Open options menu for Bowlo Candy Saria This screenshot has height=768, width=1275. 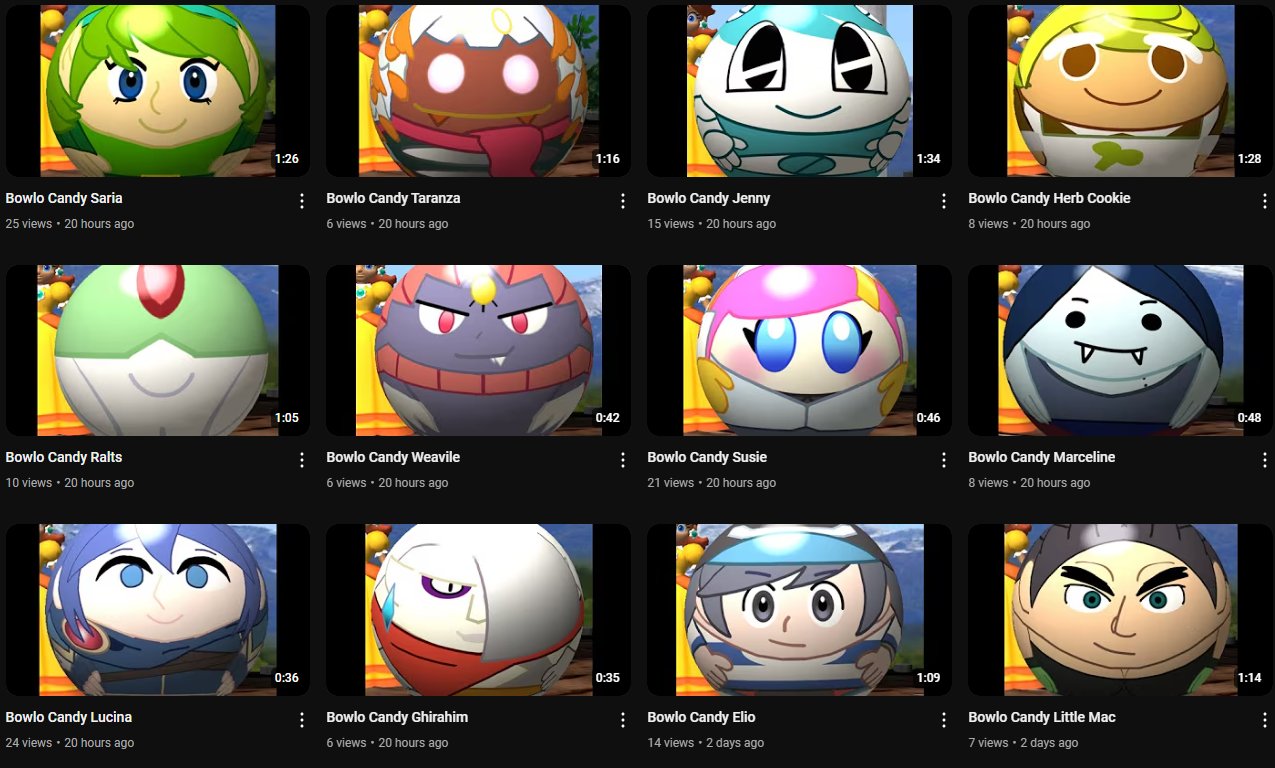point(301,201)
